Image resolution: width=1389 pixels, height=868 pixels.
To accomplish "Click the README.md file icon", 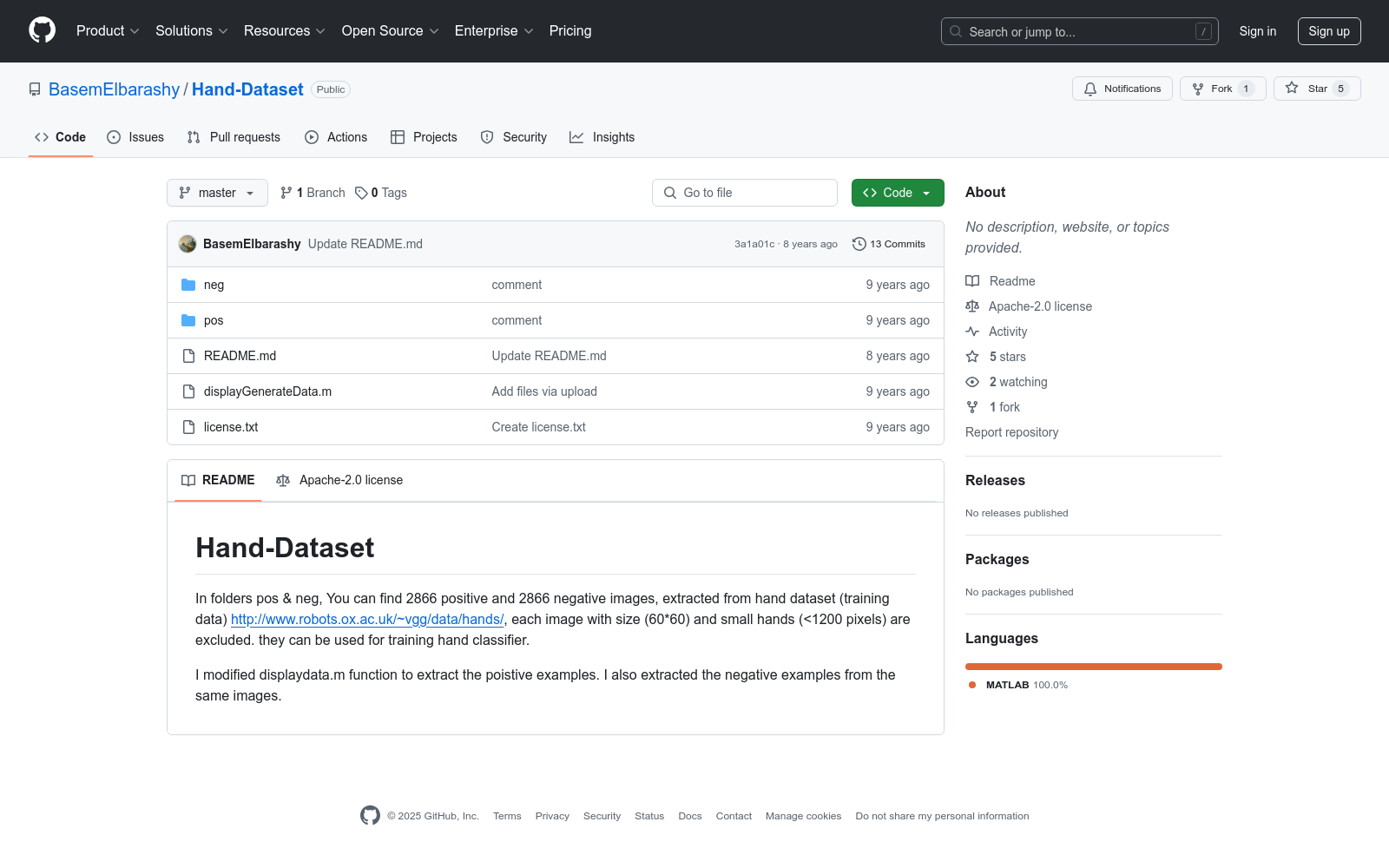I will [x=188, y=356].
